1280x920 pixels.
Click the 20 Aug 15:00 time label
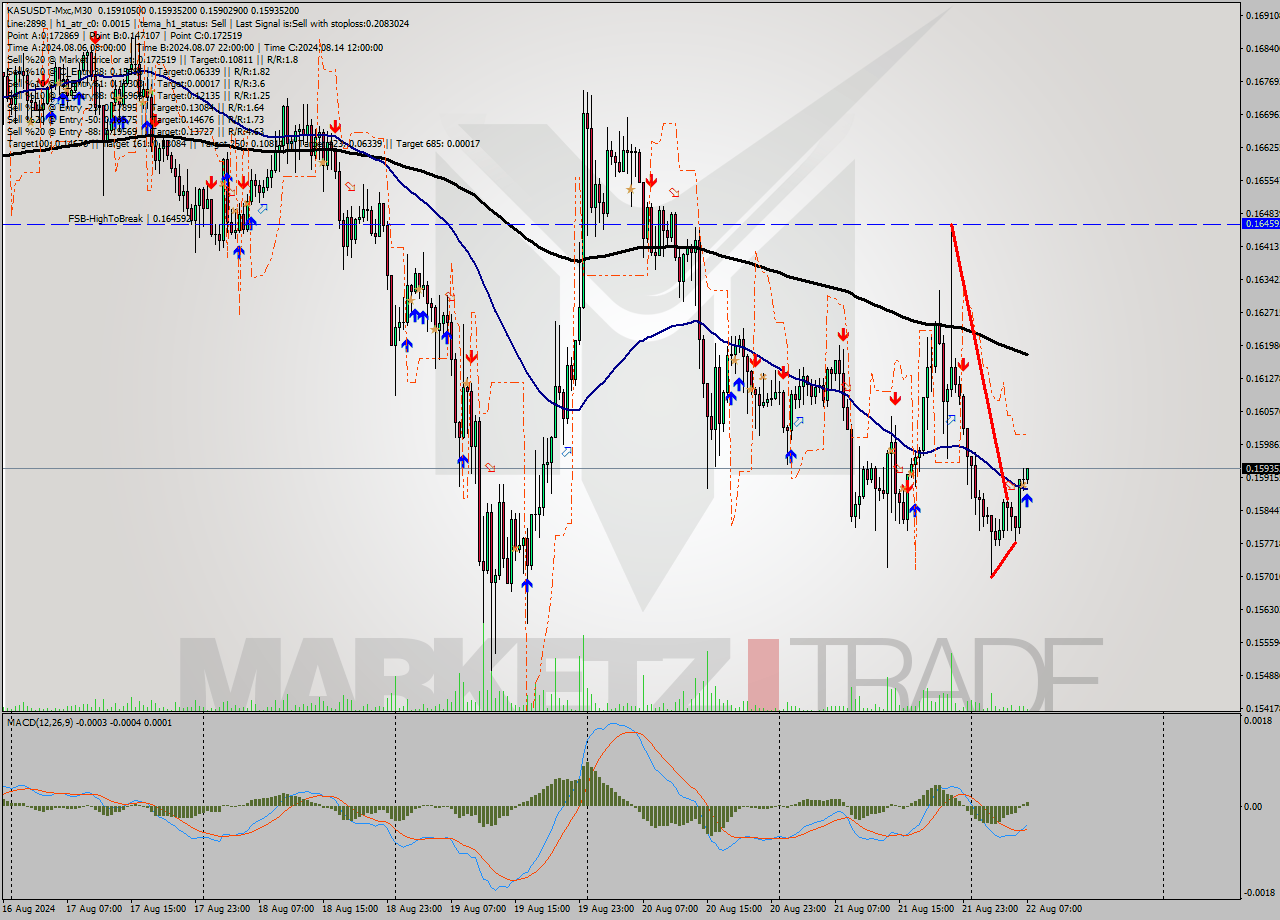point(734,909)
